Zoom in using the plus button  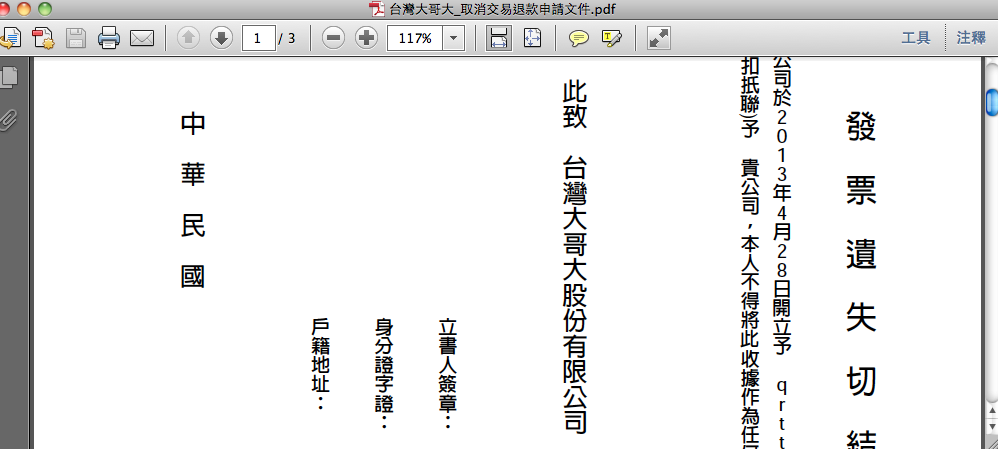(x=366, y=38)
